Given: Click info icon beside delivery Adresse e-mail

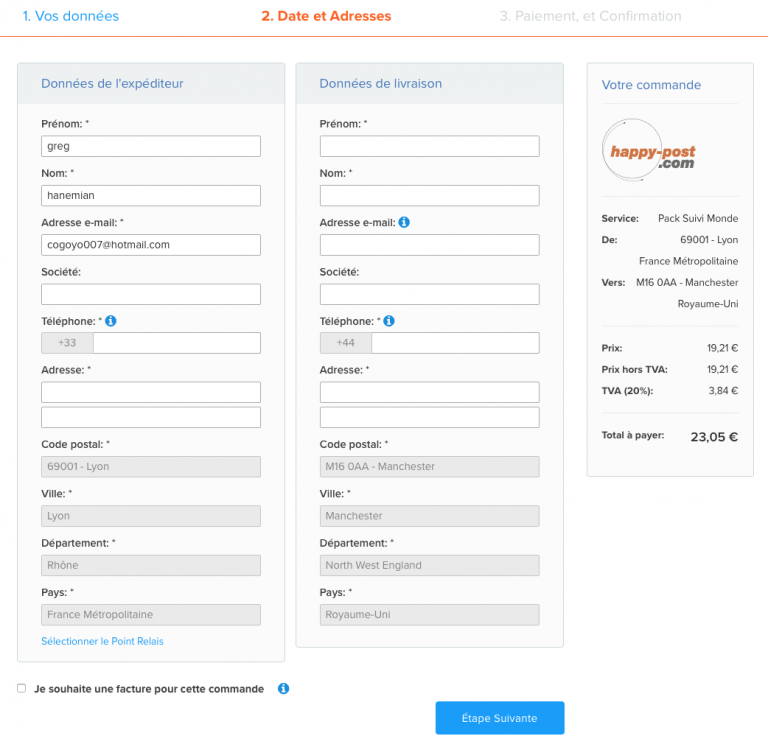Looking at the screenshot, I should pyautogui.click(x=404, y=222).
